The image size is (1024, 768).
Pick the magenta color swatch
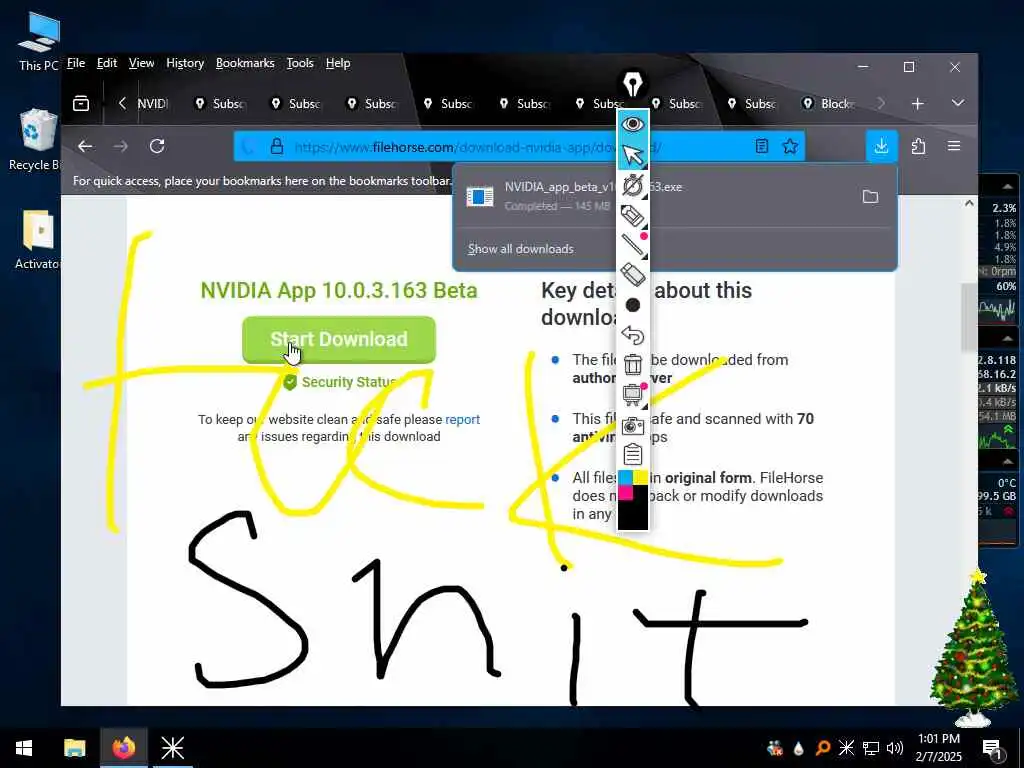625,492
